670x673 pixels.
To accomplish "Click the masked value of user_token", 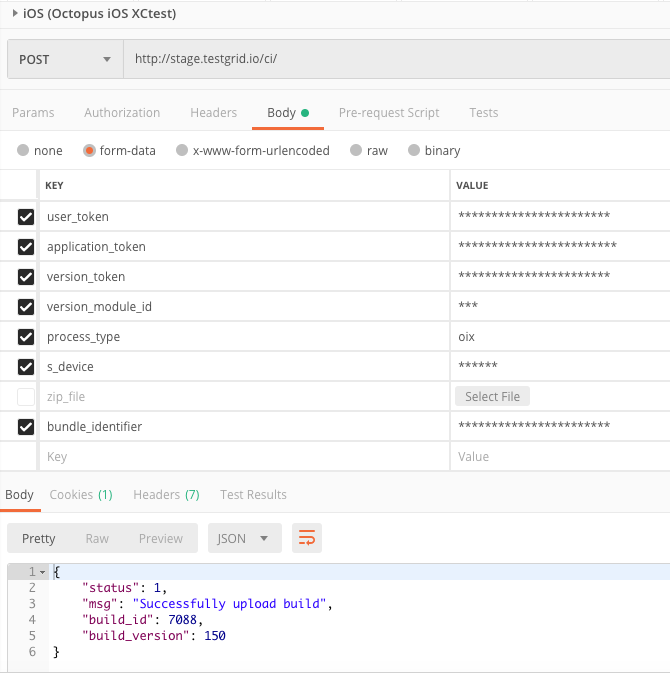I will (534, 215).
